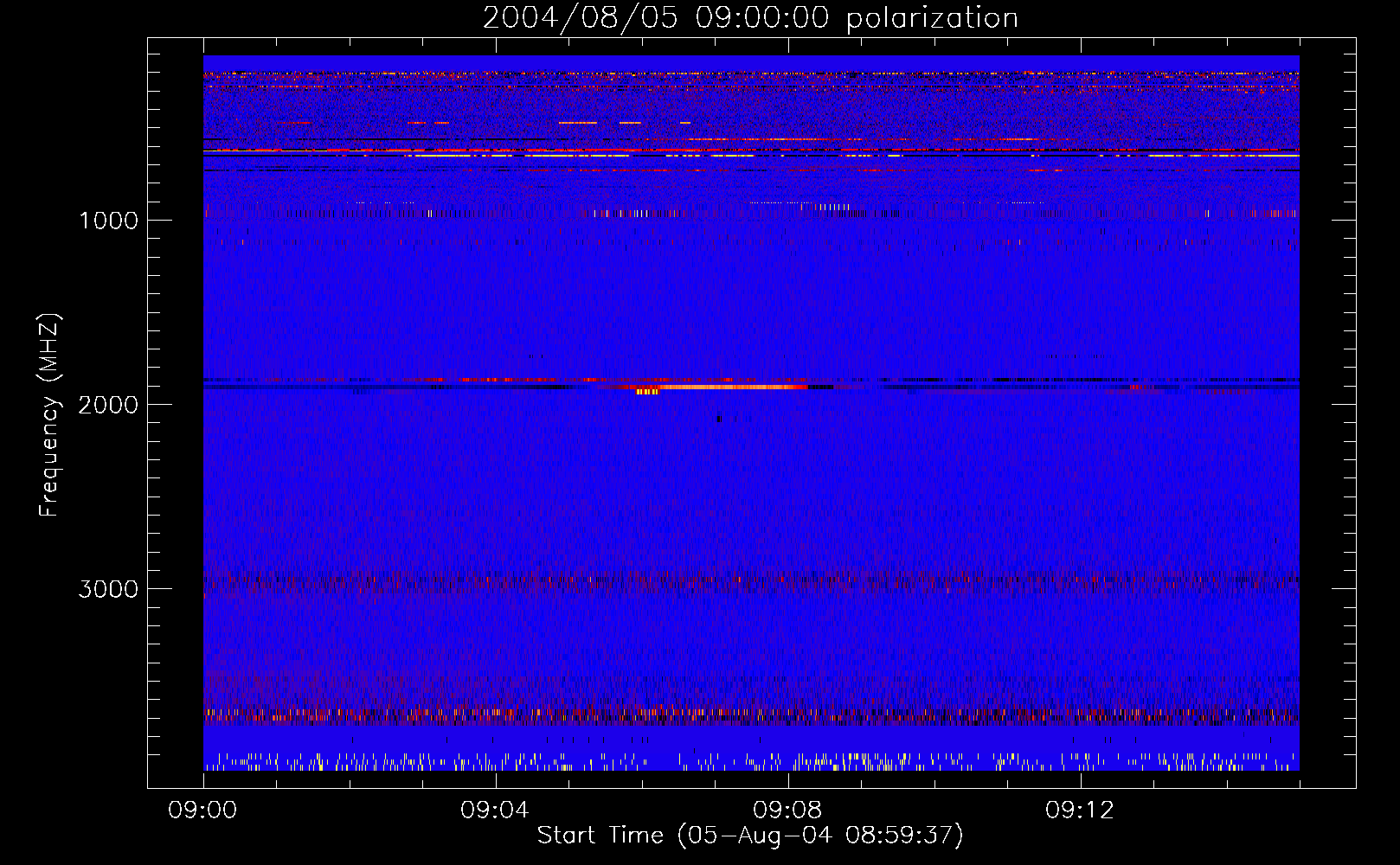
Task: Select the 'Start Time (05-Aug-04 08:59:37)' label
Action: [x=750, y=836]
